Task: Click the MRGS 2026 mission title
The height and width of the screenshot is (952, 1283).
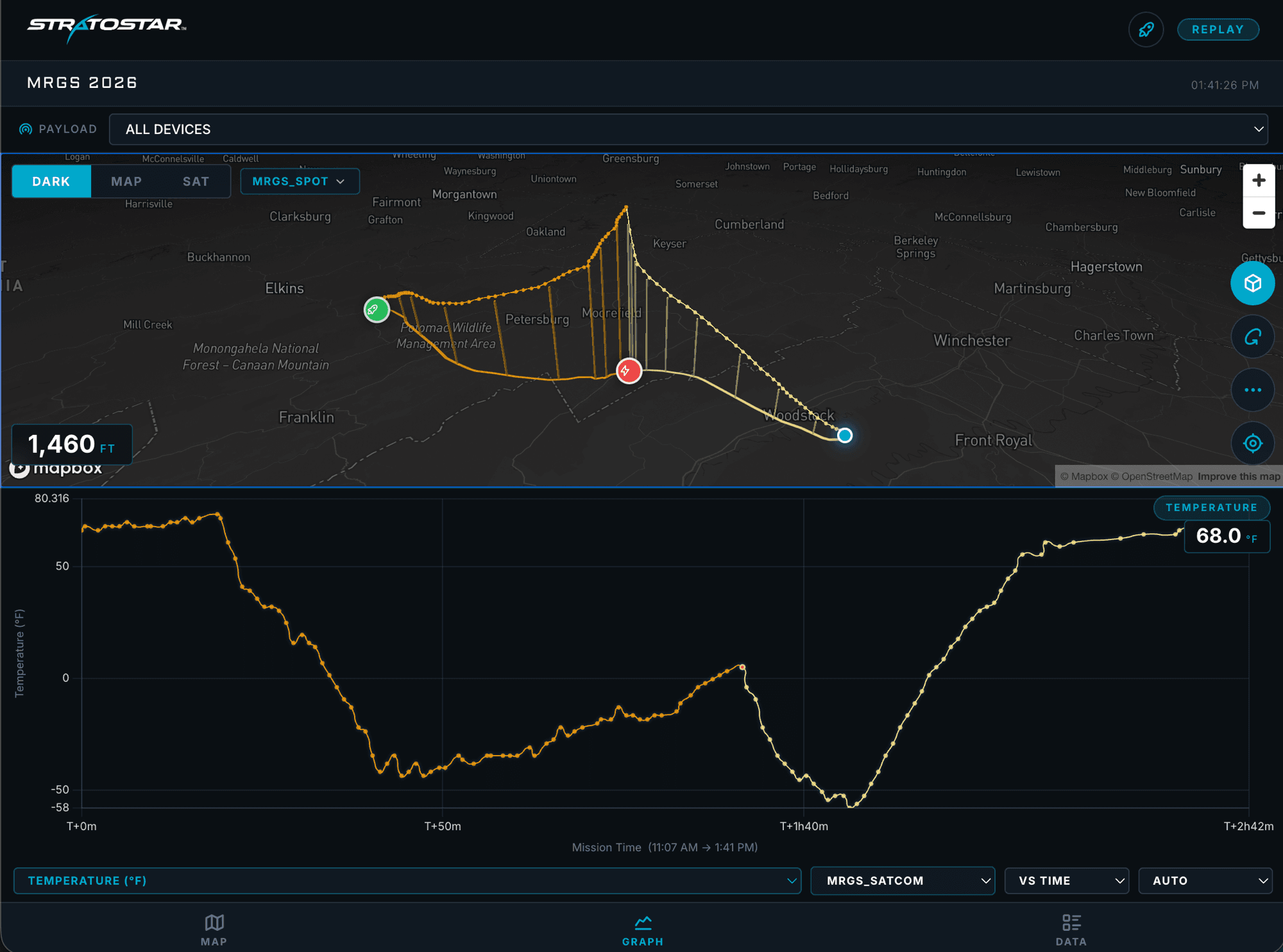Action: (x=82, y=83)
